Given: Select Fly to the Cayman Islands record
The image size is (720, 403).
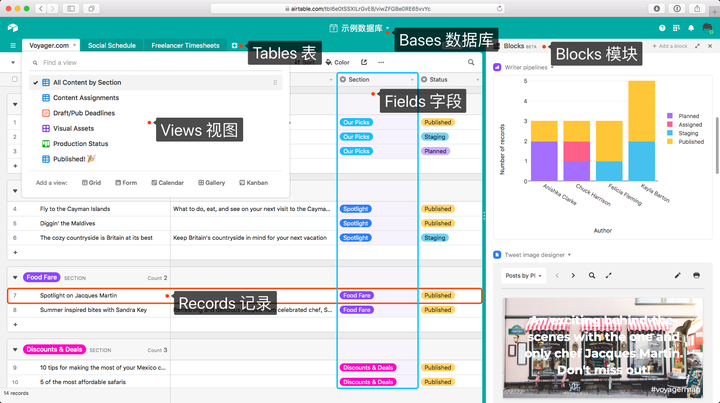Looking at the screenshot, I should pos(75,209).
